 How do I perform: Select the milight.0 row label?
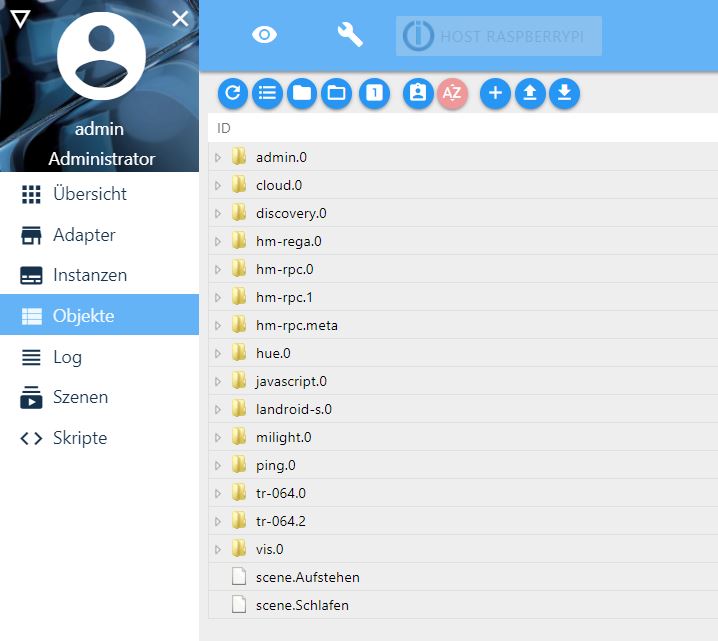point(283,438)
